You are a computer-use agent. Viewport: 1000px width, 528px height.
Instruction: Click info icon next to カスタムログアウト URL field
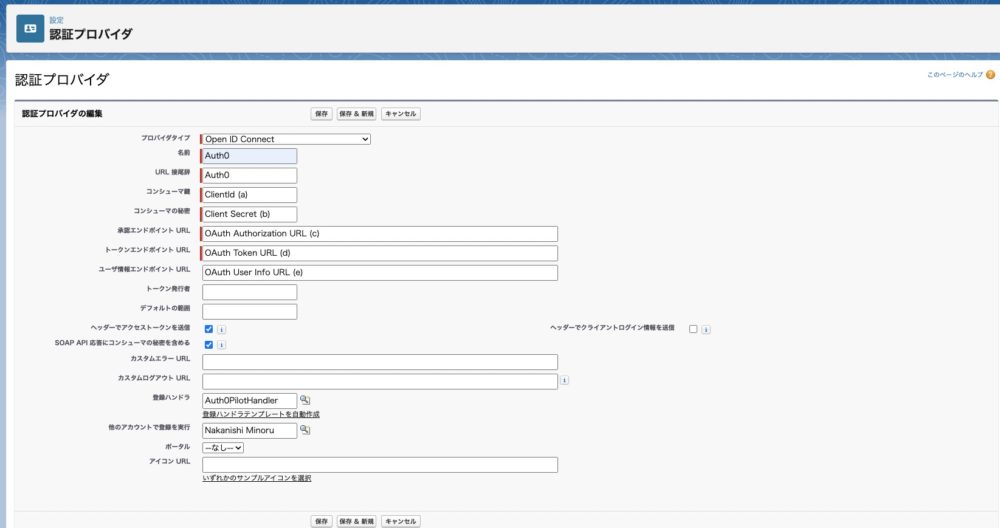click(x=564, y=380)
